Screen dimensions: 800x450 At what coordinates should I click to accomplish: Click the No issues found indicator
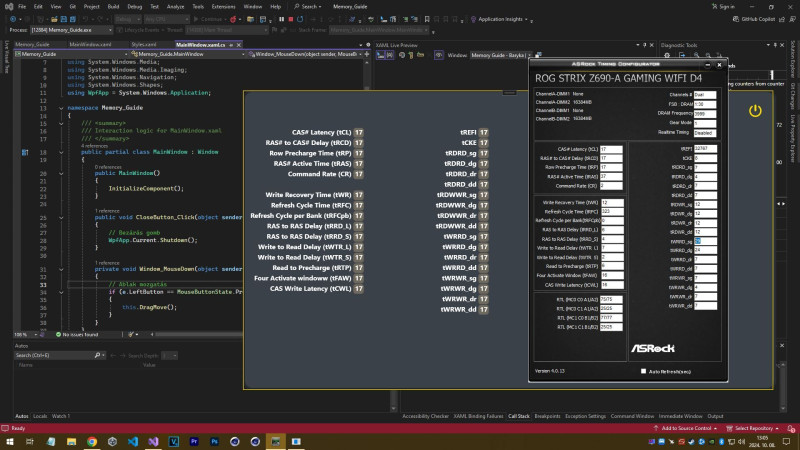77,335
